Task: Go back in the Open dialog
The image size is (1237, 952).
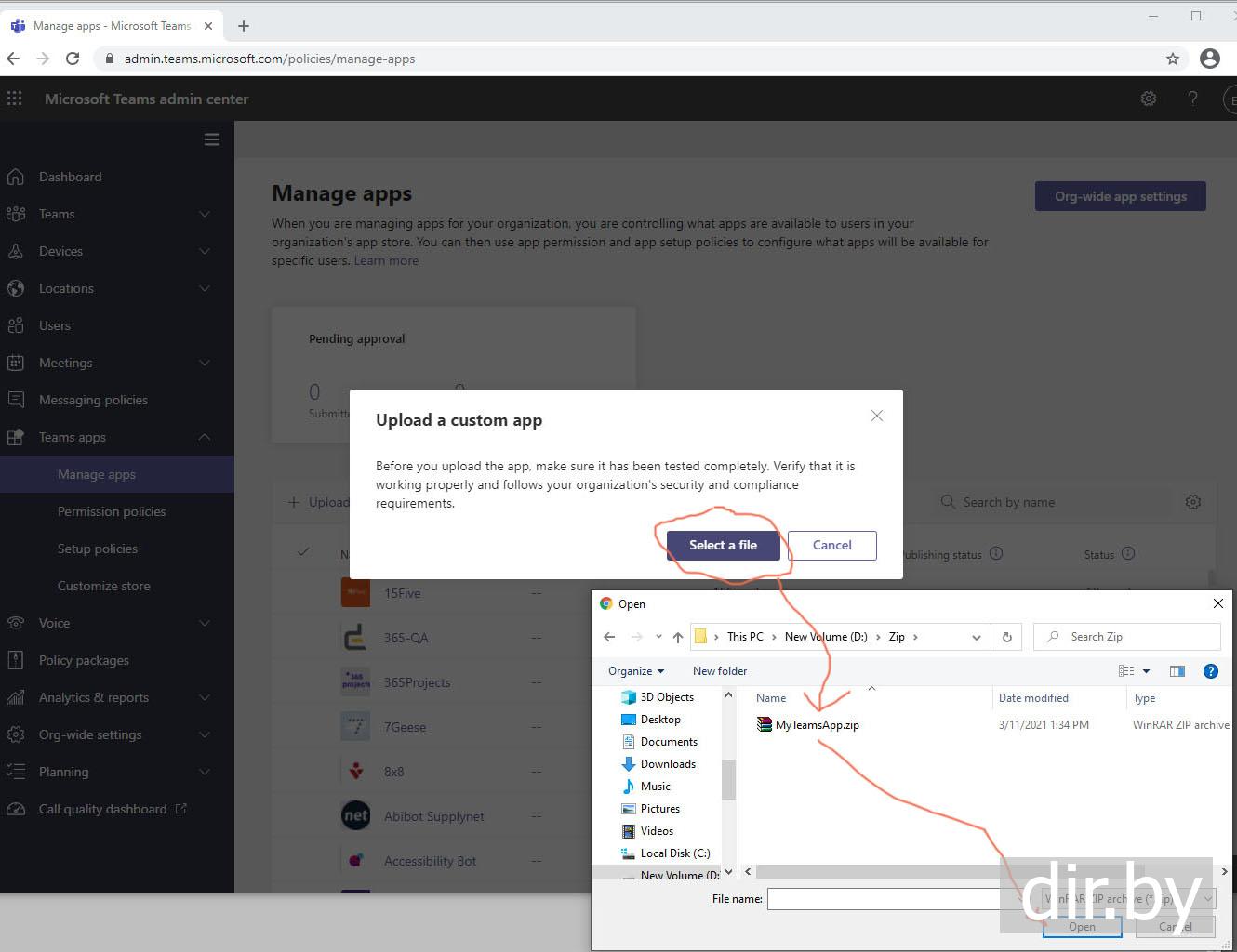Action: click(609, 637)
